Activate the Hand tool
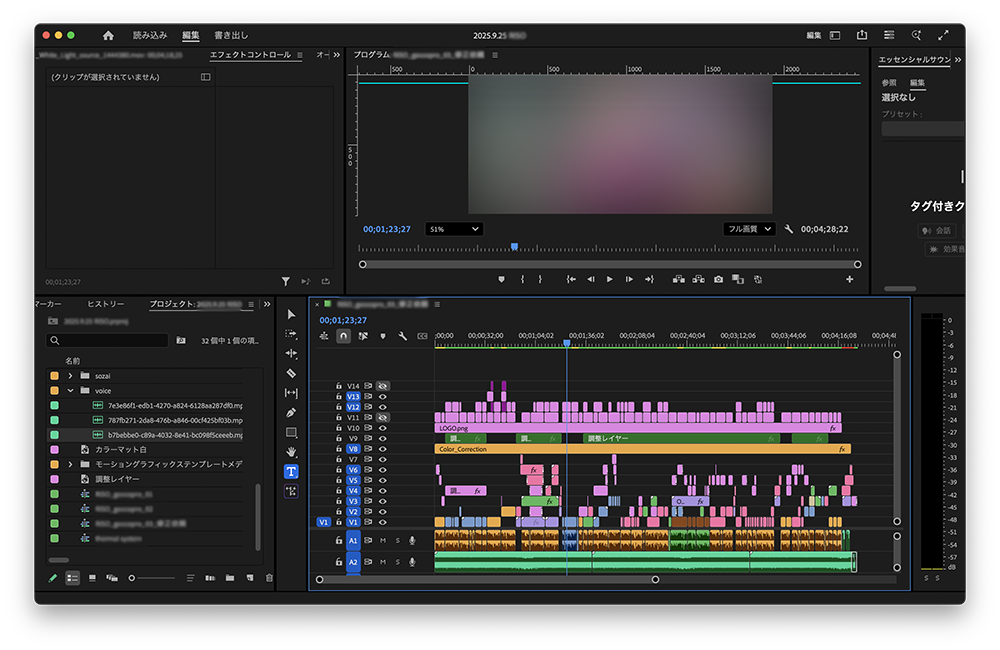The height and width of the screenshot is (650, 1000). click(x=291, y=452)
